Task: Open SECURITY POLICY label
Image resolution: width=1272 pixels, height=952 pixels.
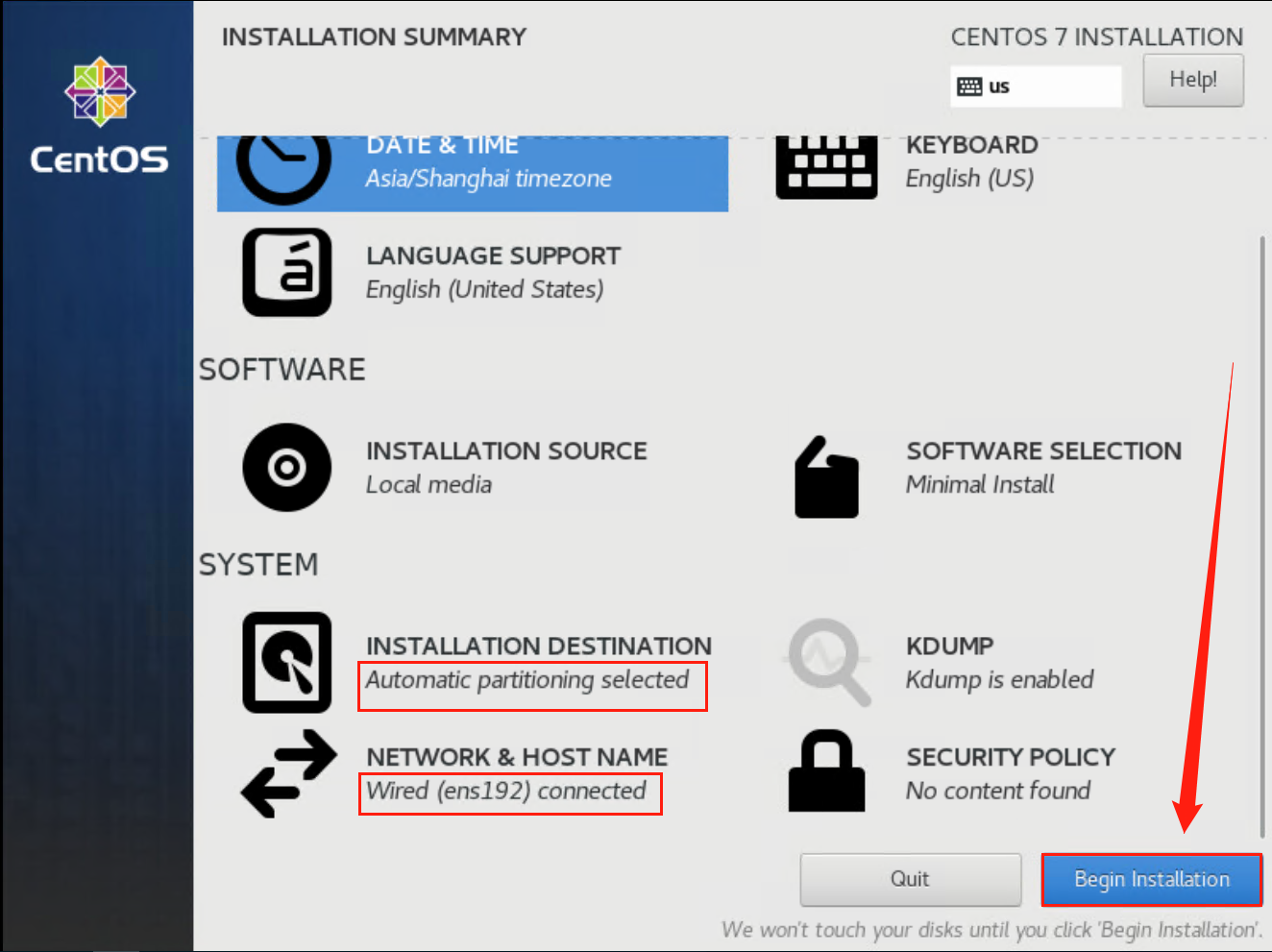Action: point(1011,758)
